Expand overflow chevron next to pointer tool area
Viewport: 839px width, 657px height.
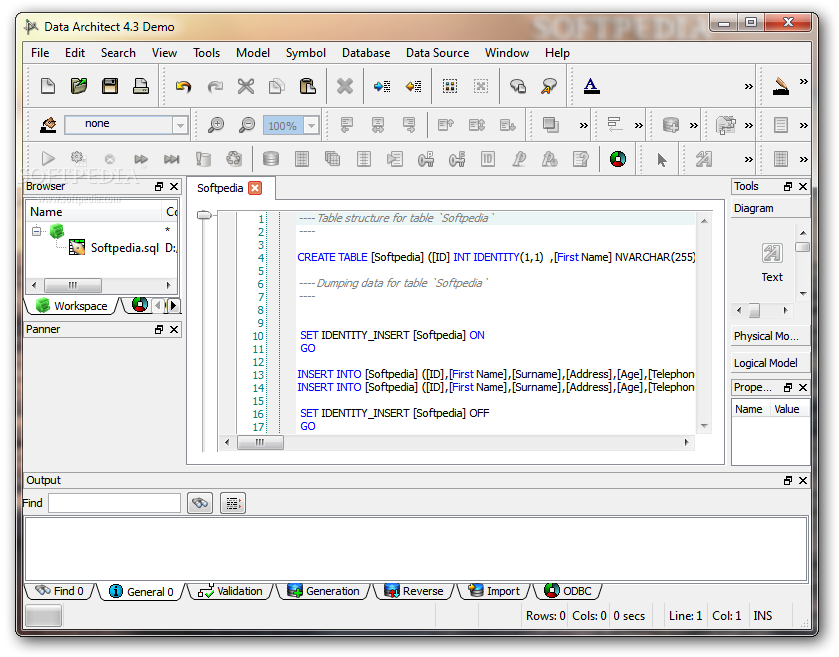[x=749, y=159]
